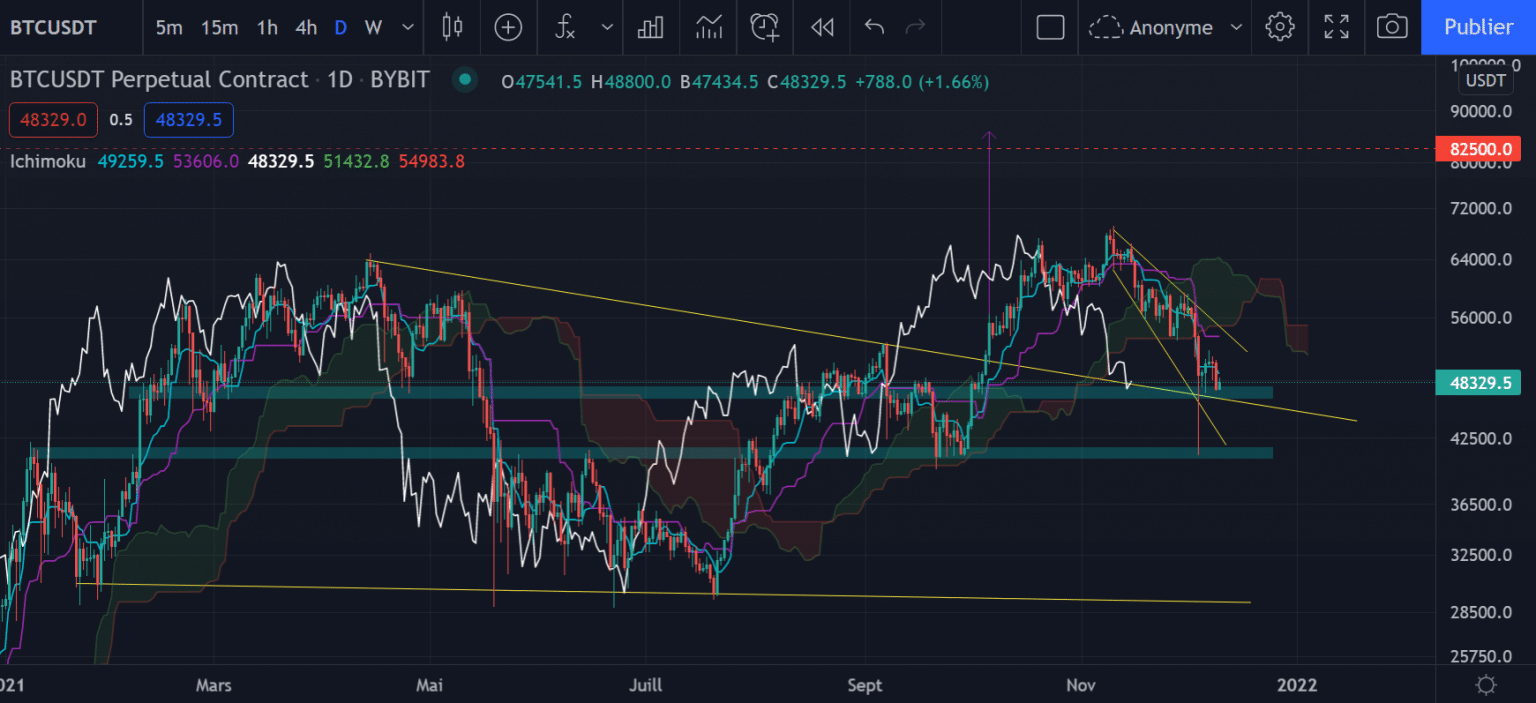Open the candlestick chart type selector

pos(452,27)
